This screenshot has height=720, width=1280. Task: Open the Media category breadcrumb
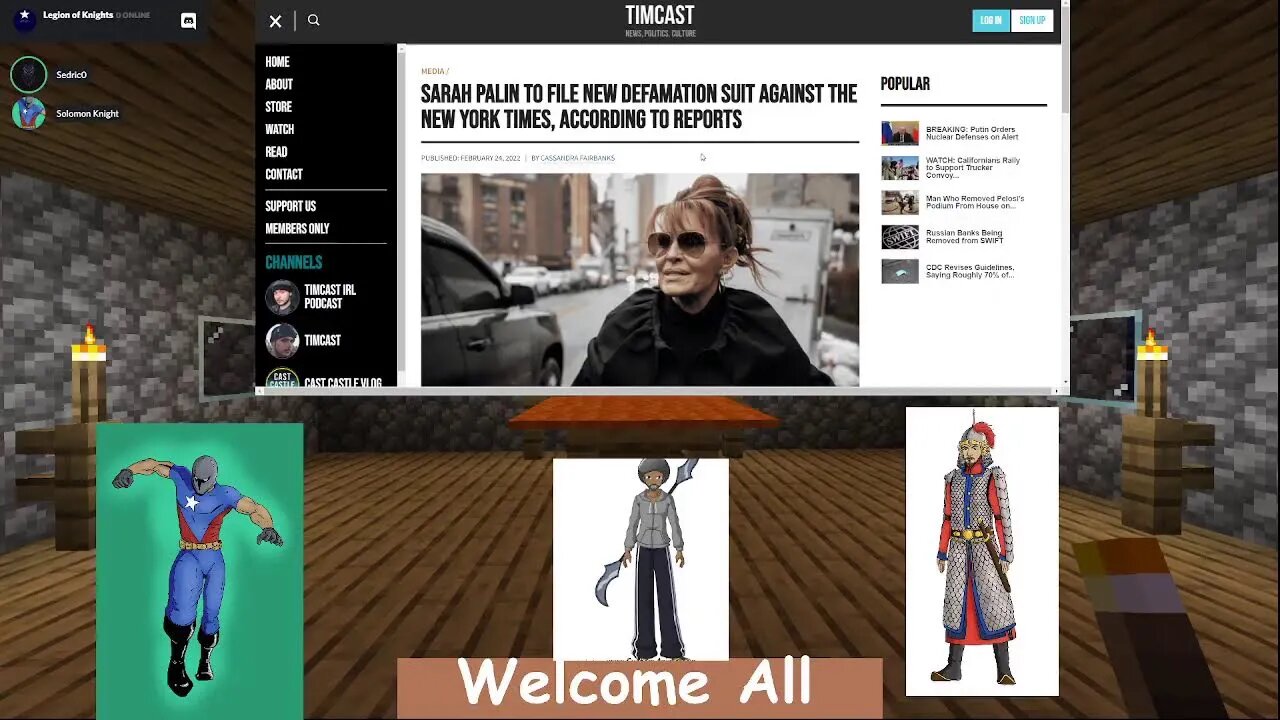tap(433, 72)
